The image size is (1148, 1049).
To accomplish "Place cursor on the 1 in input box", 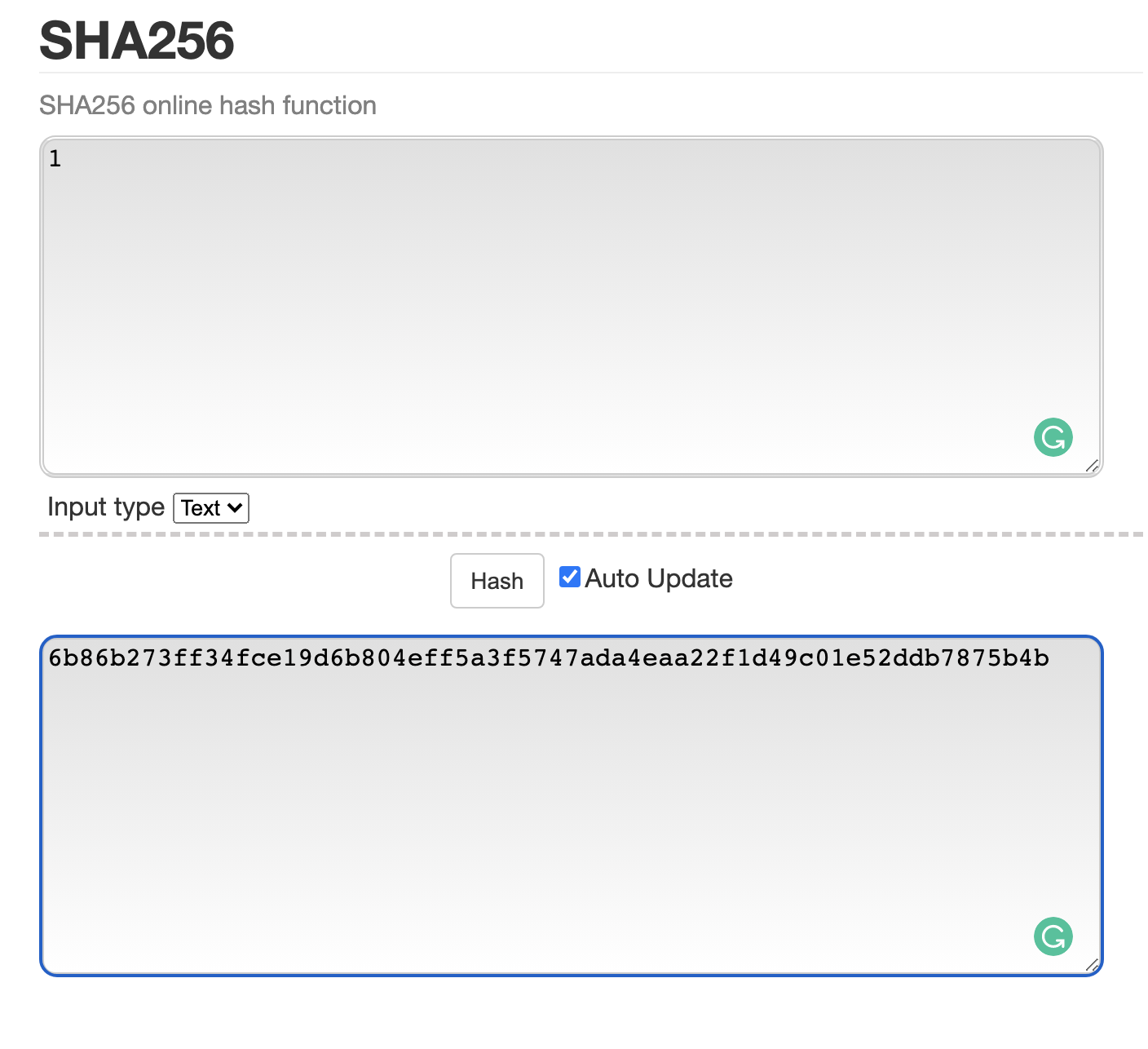I will [55, 159].
